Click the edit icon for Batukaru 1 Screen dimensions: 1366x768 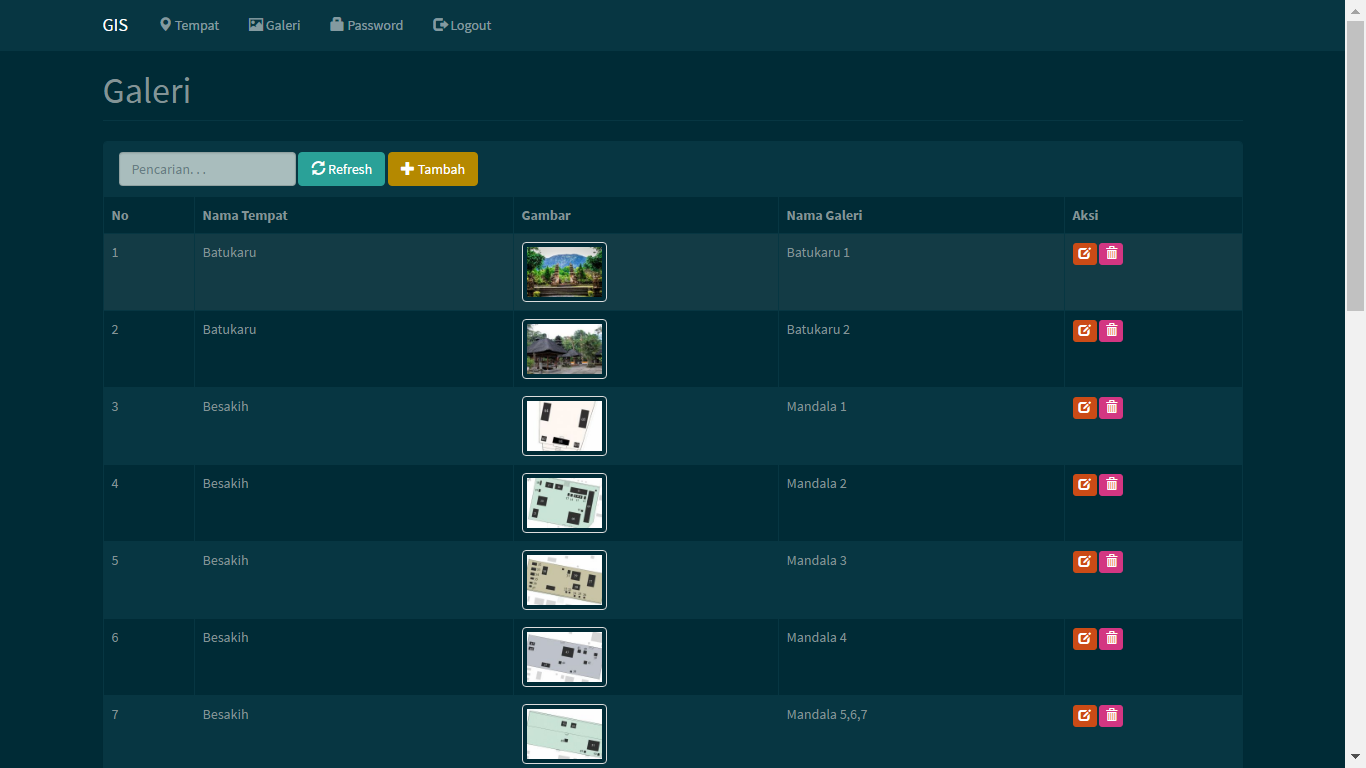point(1084,254)
